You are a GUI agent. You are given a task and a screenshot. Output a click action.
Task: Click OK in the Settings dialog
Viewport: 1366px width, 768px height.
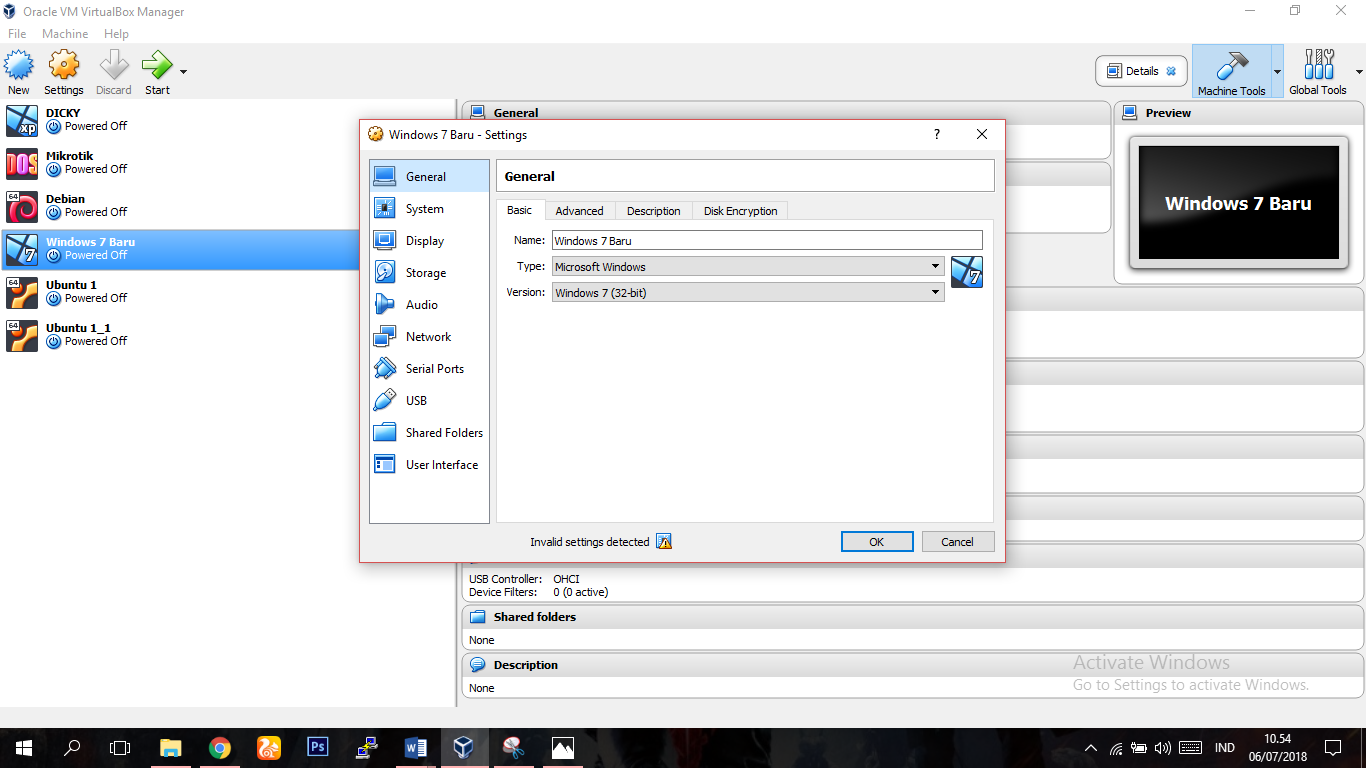[x=877, y=541]
